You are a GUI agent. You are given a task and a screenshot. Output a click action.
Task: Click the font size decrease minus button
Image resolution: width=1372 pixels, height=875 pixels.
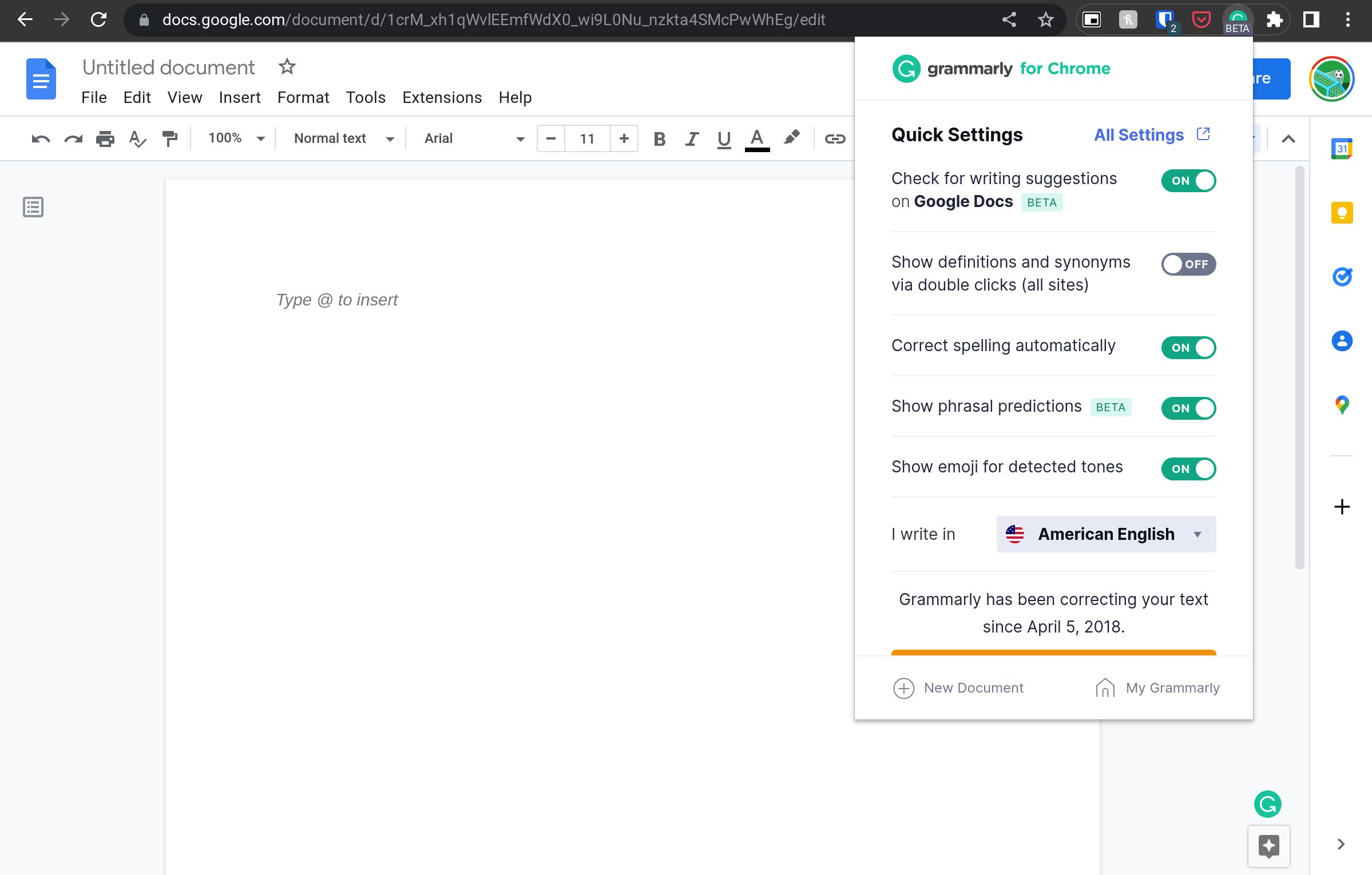click(551, 138)
